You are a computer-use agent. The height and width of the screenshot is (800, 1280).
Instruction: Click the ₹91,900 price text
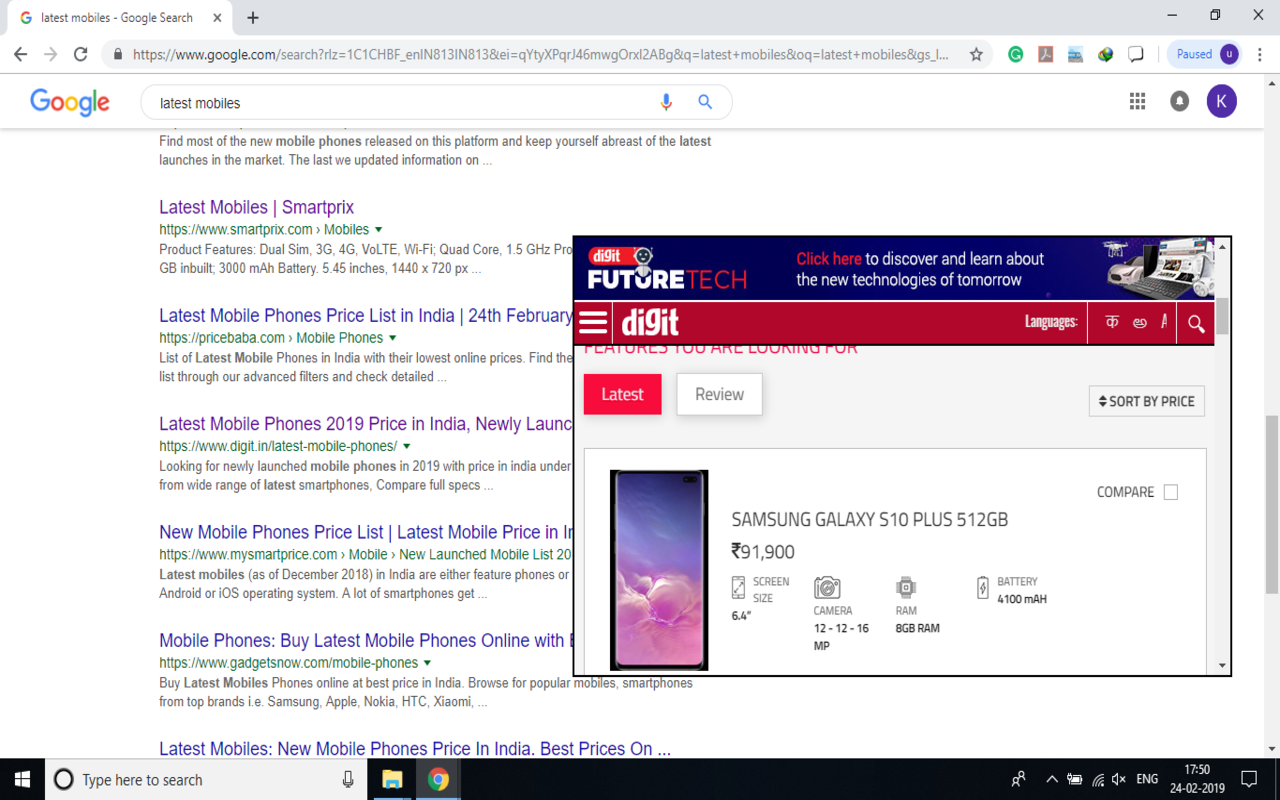[x=763, y=552]
